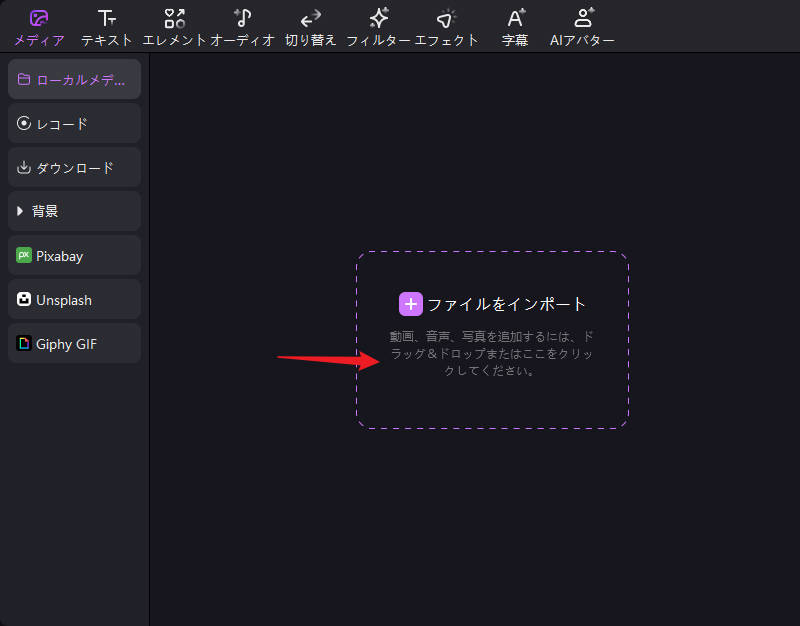Open the ダウンロード (Downloads) section

tap(73, 166)
